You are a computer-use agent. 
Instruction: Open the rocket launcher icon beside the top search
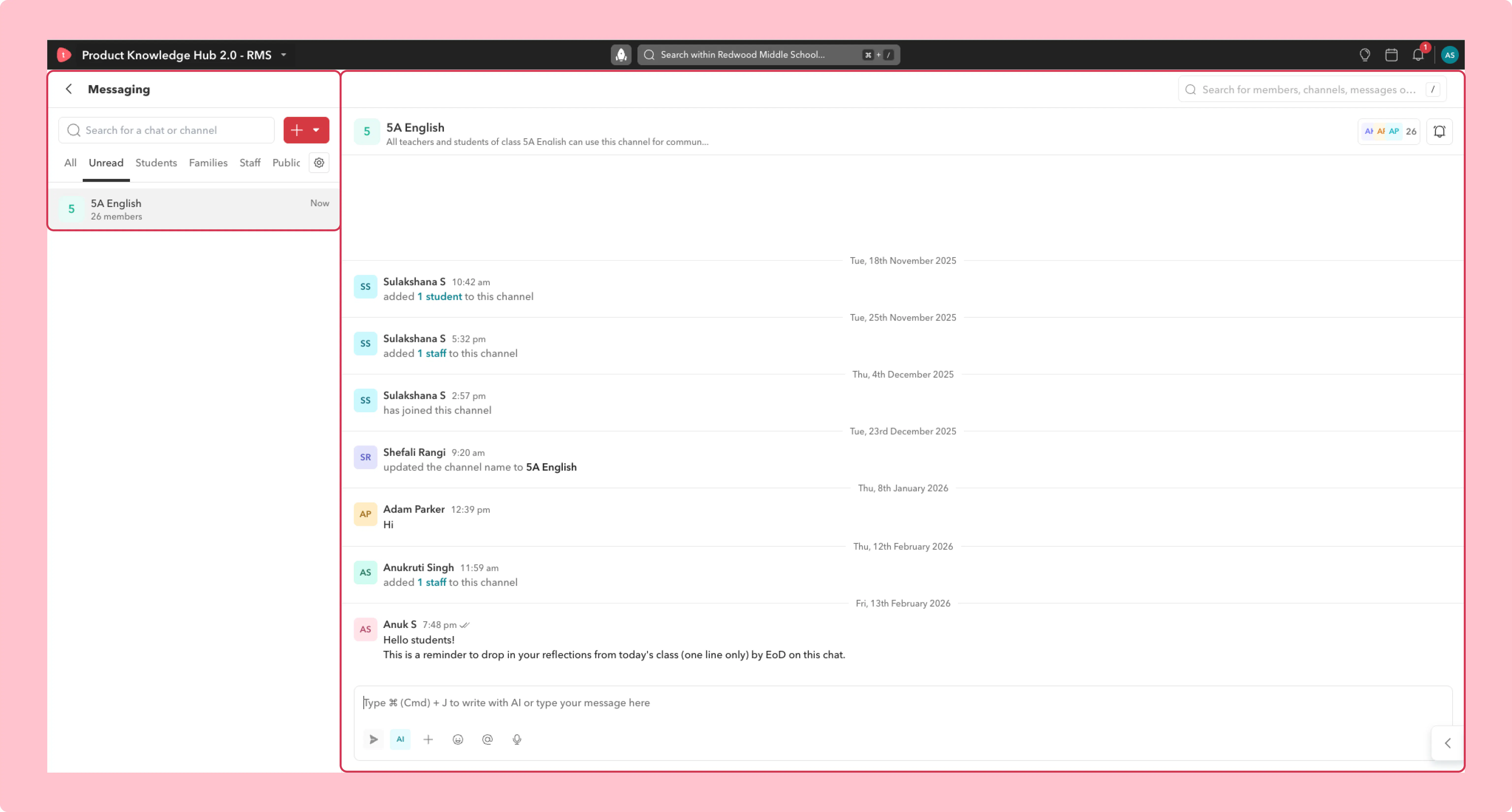click(621, 55)
